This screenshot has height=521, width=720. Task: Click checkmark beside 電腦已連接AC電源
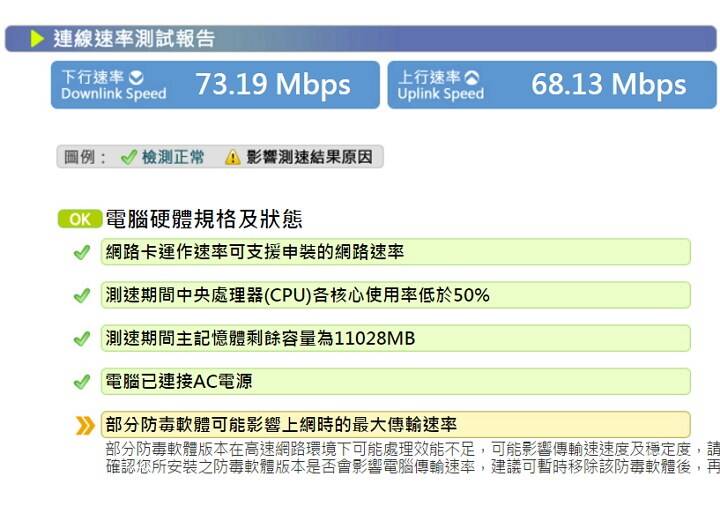[x=82, y=382]
